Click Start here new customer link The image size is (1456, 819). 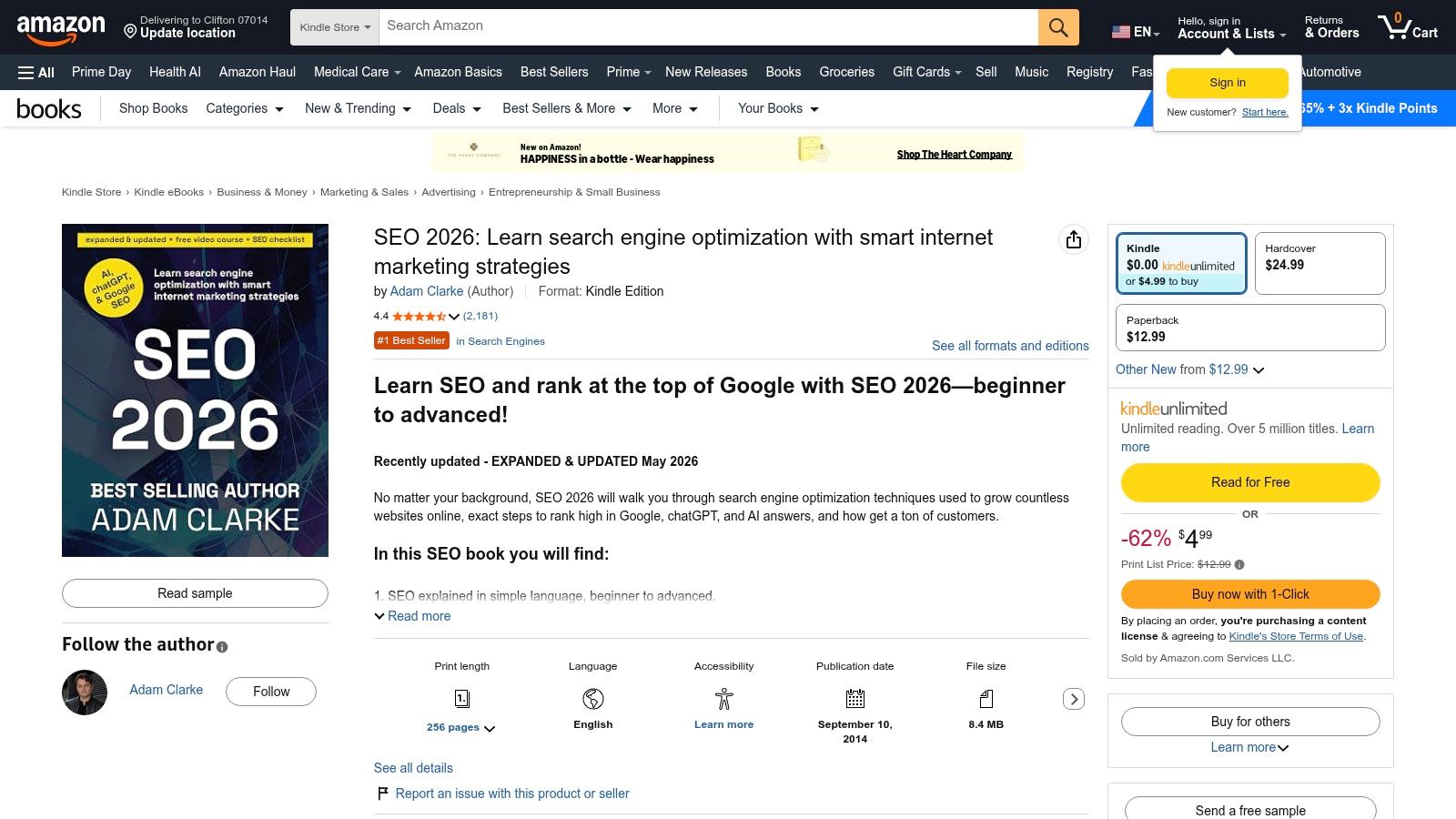1265,112
